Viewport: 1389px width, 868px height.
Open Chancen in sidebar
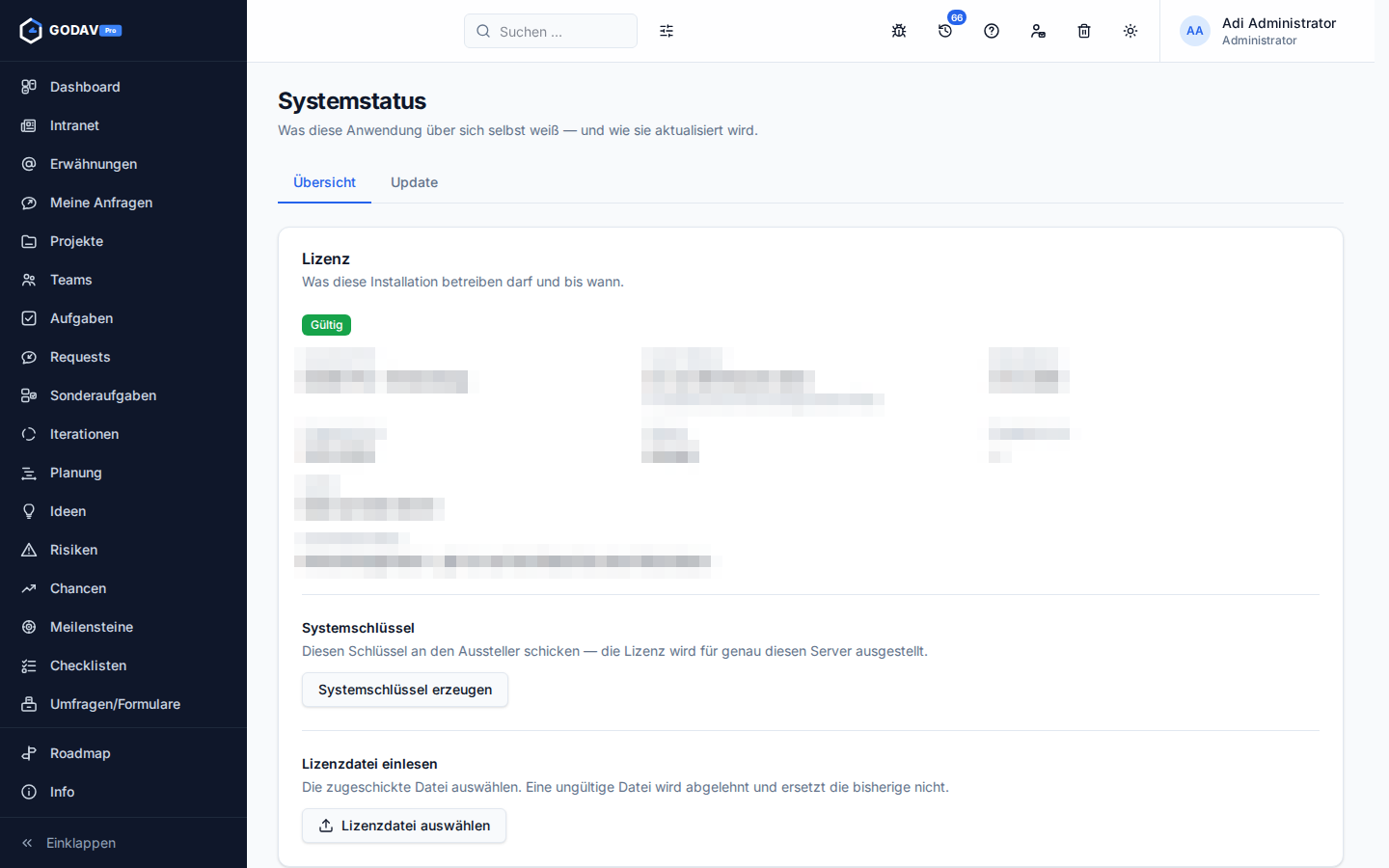click(123, 588)
